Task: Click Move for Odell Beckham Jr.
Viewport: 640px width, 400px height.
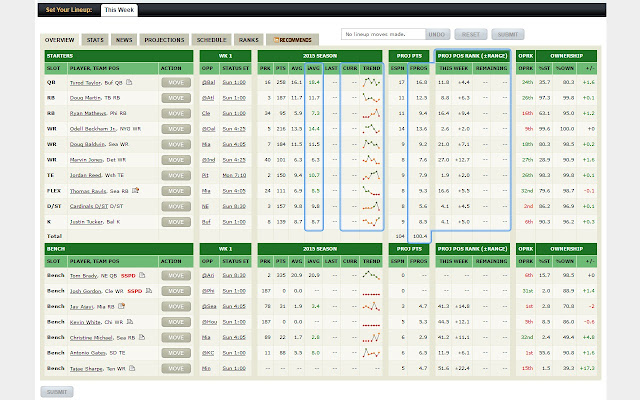Action: 176,129
